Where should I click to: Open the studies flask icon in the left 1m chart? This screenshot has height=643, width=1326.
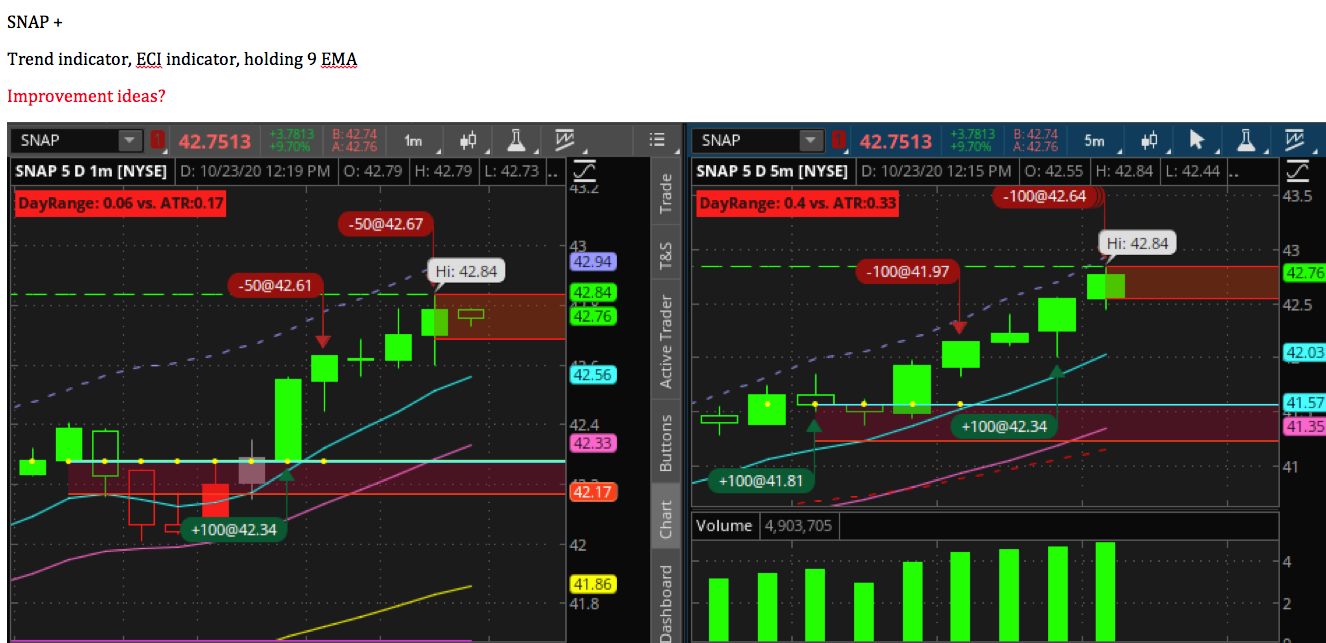517,141
